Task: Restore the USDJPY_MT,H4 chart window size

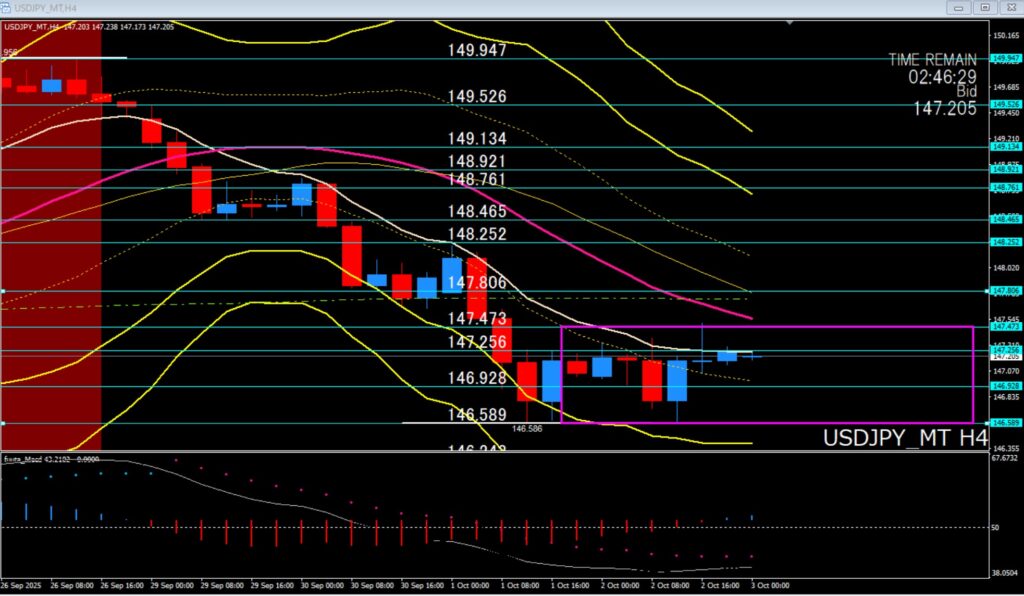Action: pos(985,8)
